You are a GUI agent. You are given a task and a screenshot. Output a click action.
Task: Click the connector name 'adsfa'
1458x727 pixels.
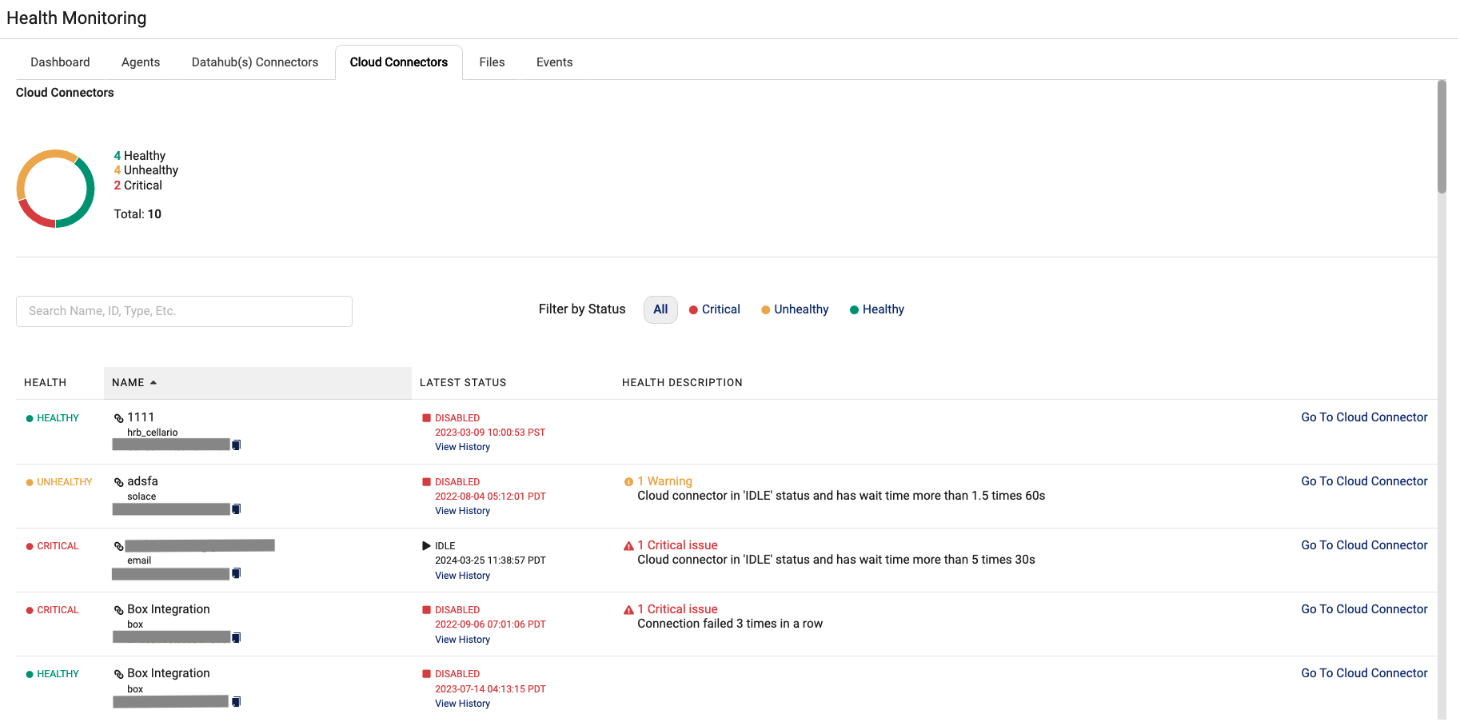coord(143,481)
